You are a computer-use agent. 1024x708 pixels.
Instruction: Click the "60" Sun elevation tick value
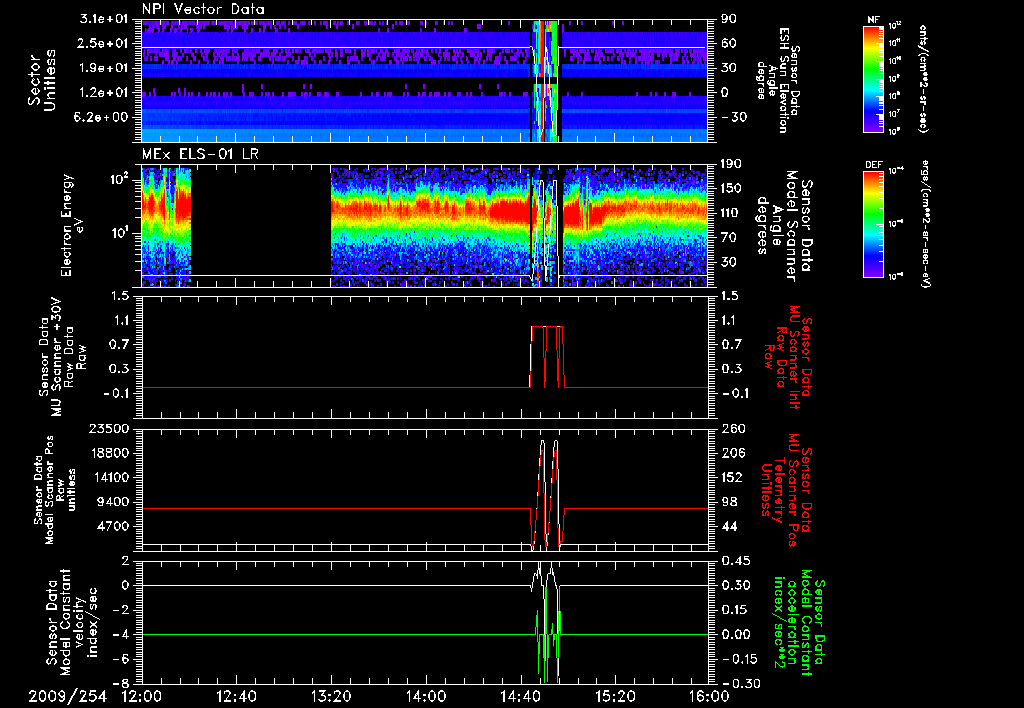[x=728, y=43]
